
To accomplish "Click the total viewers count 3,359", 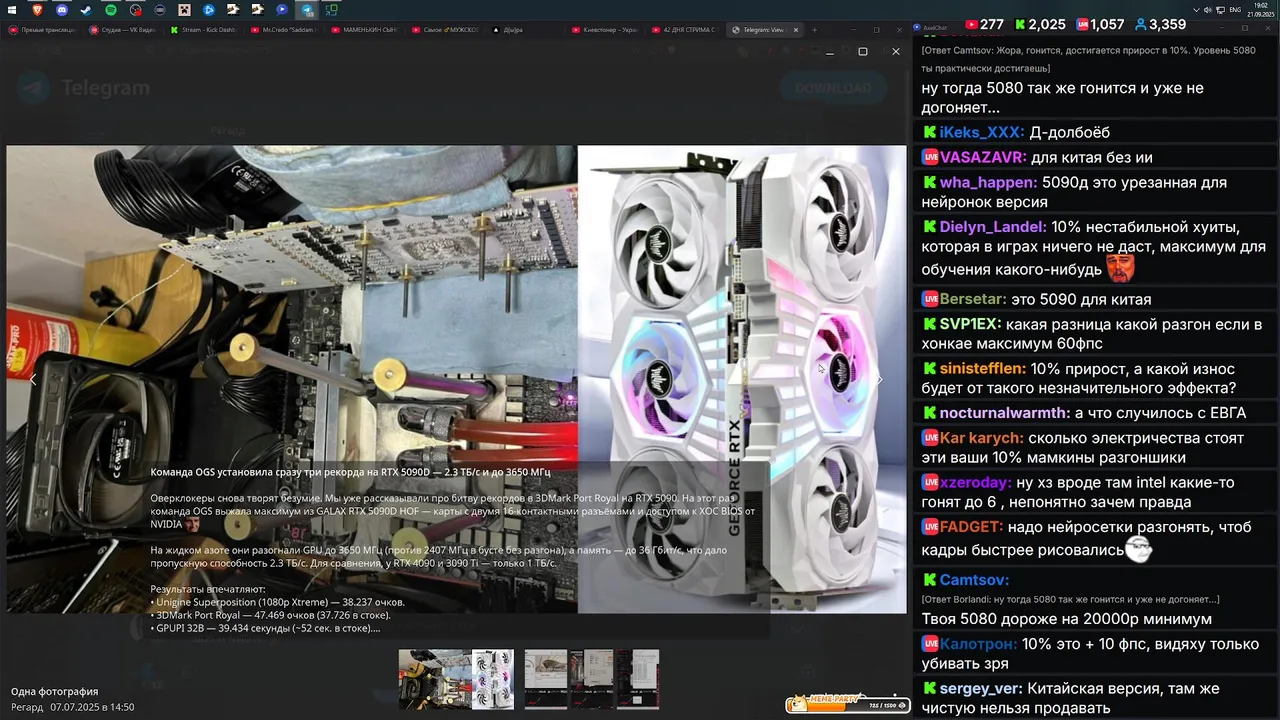I will 1159,24.
